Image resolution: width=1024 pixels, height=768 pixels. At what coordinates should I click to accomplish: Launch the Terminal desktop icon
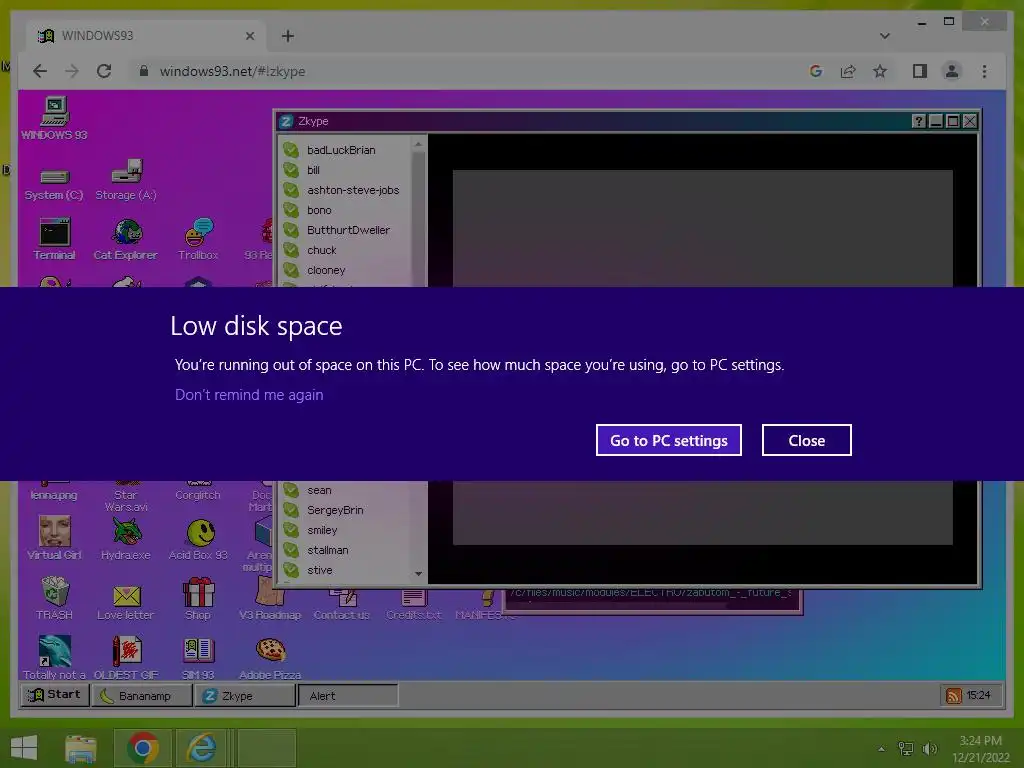coord(54,240)
